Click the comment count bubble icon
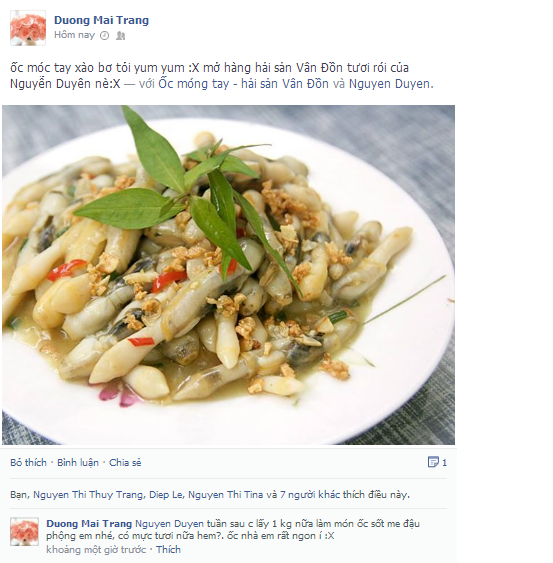 click(433, 462)
